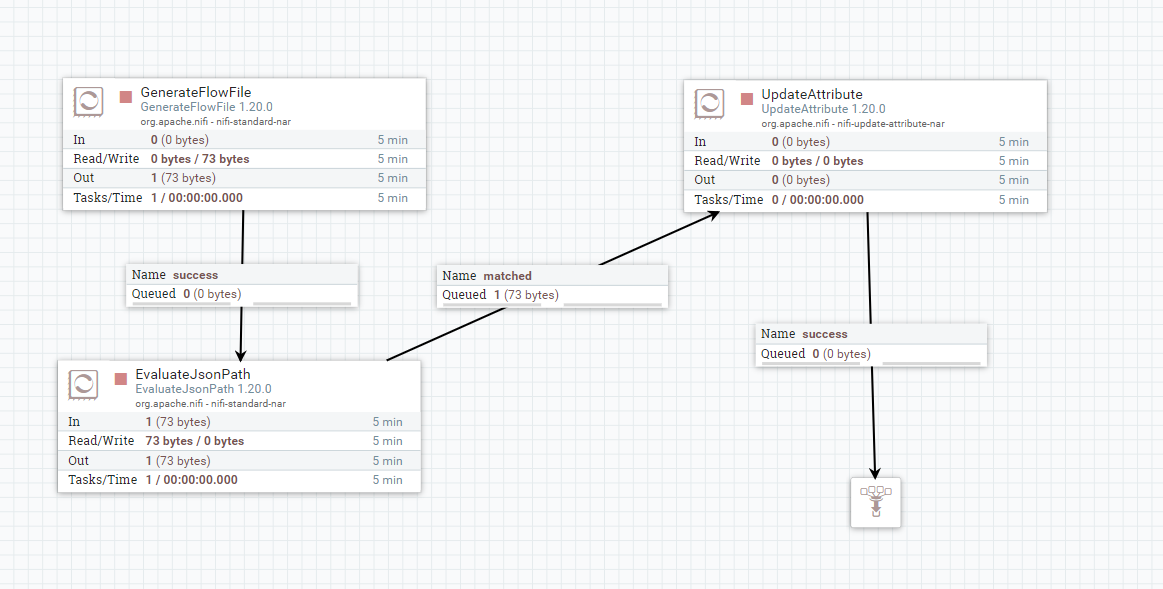Click the In row of EvaluateJsonPath
1163x589 pixels.
(240, 421)
